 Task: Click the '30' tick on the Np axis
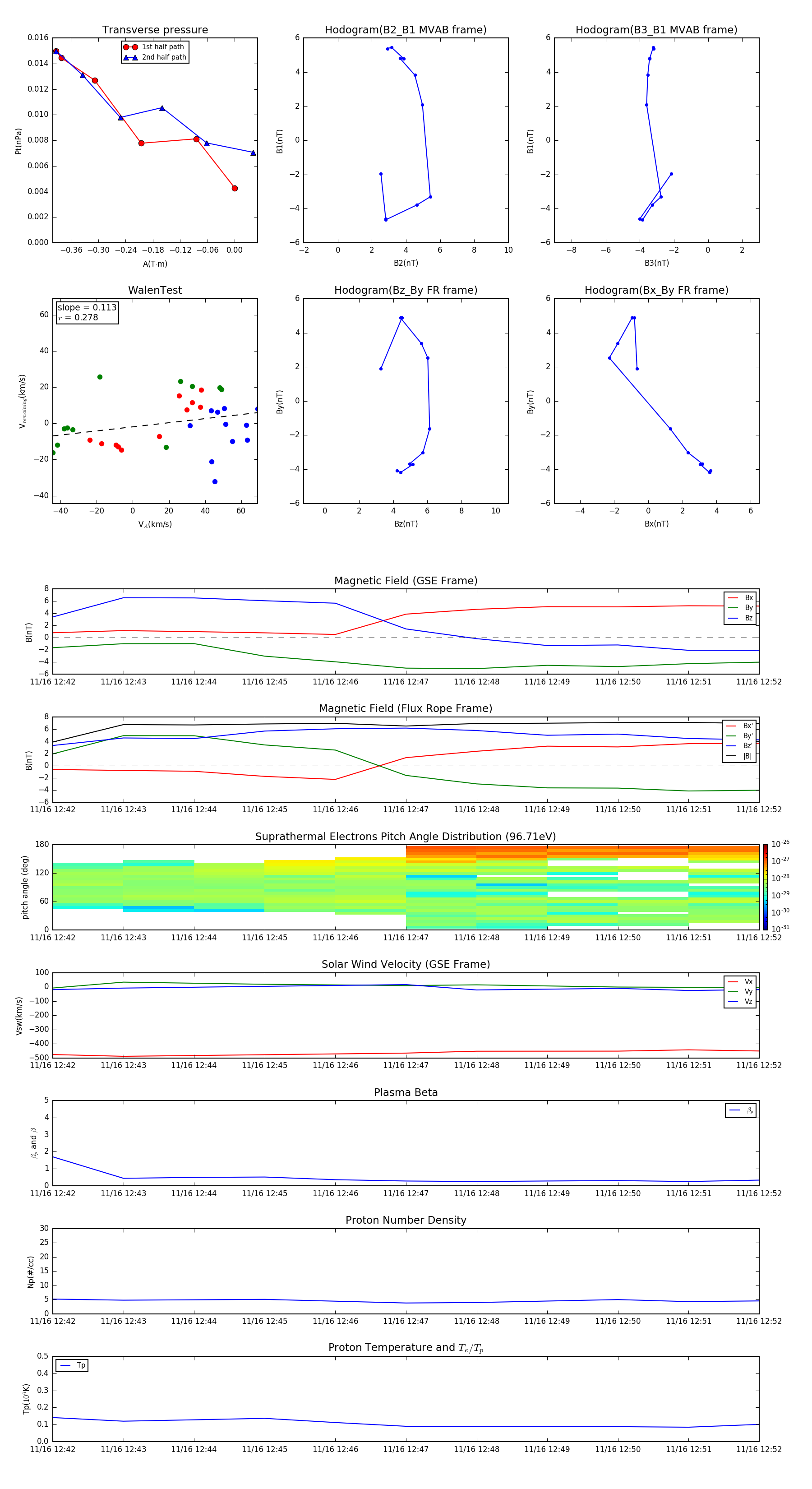pyautogui.click(x=44, y=1228)
